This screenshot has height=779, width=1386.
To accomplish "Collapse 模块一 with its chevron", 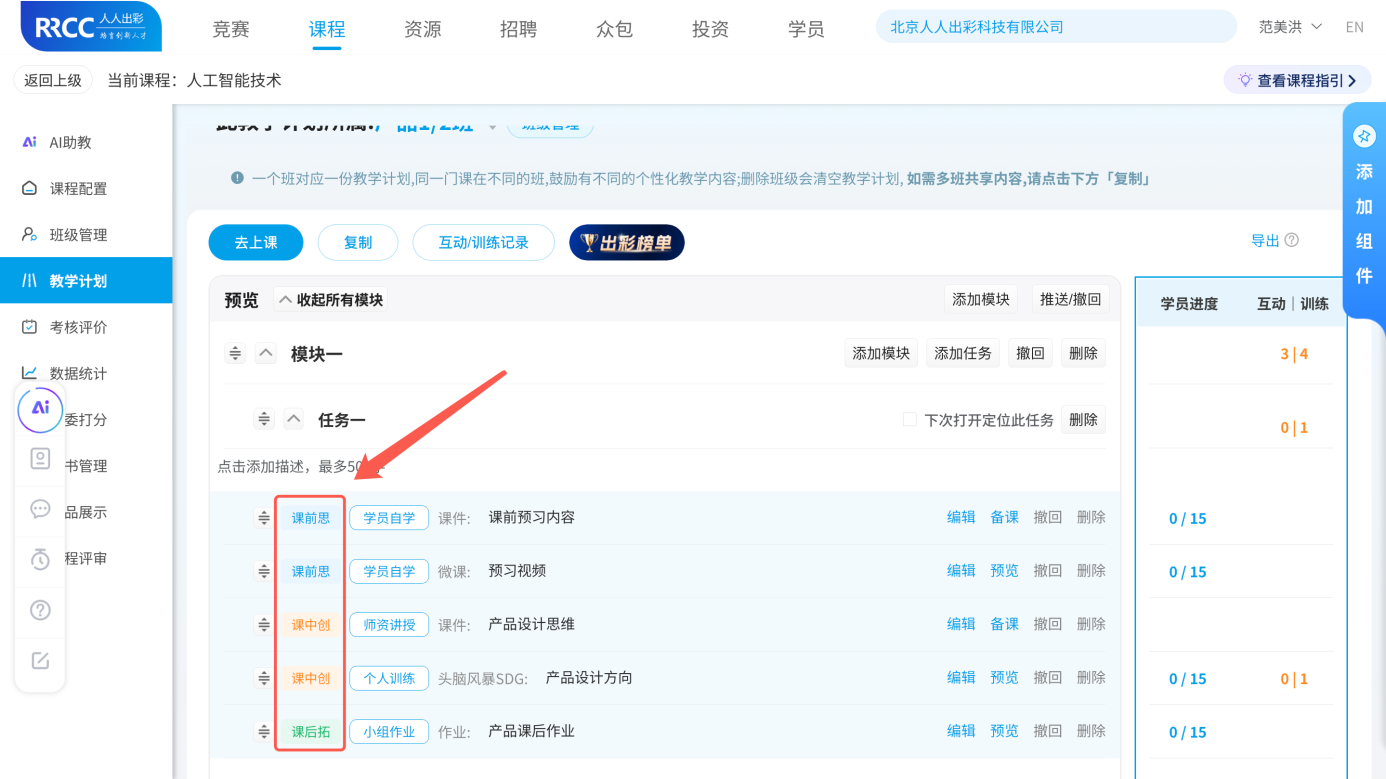I will (x=265, y=353).
